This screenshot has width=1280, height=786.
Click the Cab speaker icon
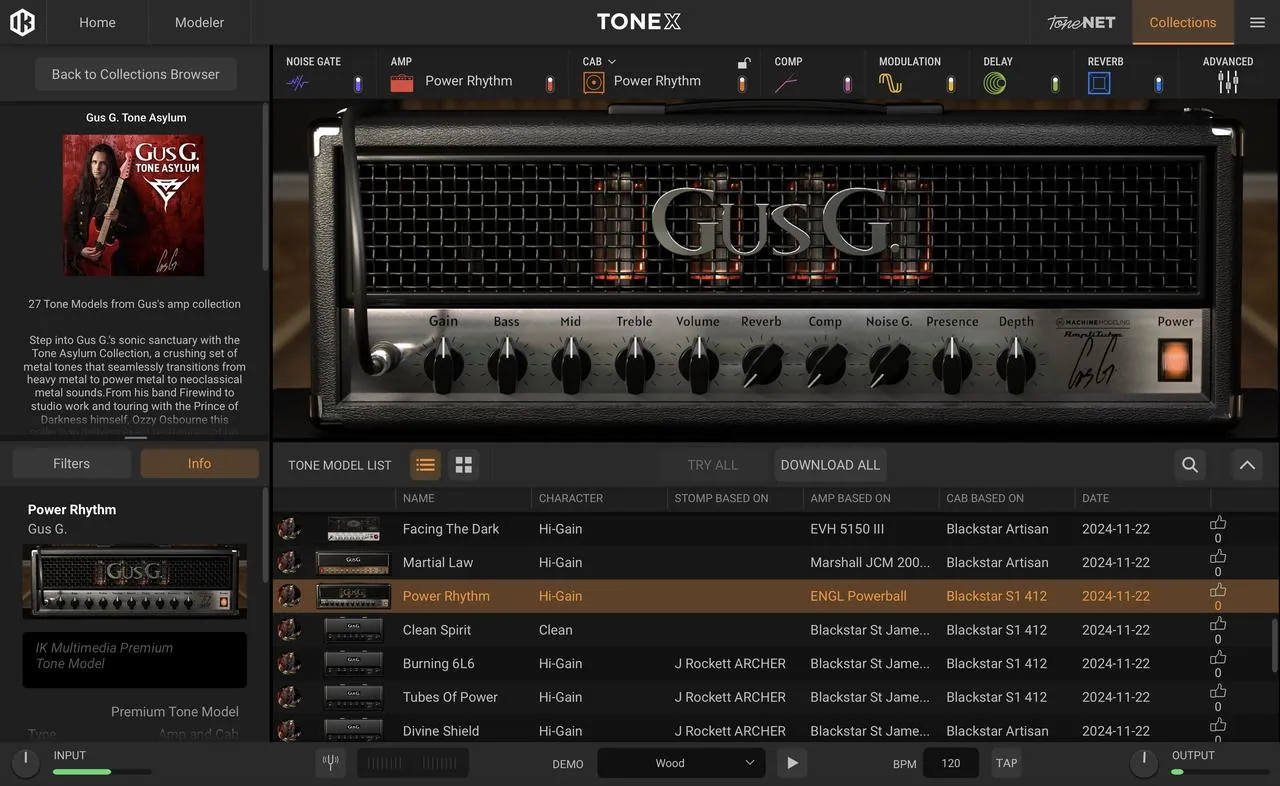[x=594, y=83]
